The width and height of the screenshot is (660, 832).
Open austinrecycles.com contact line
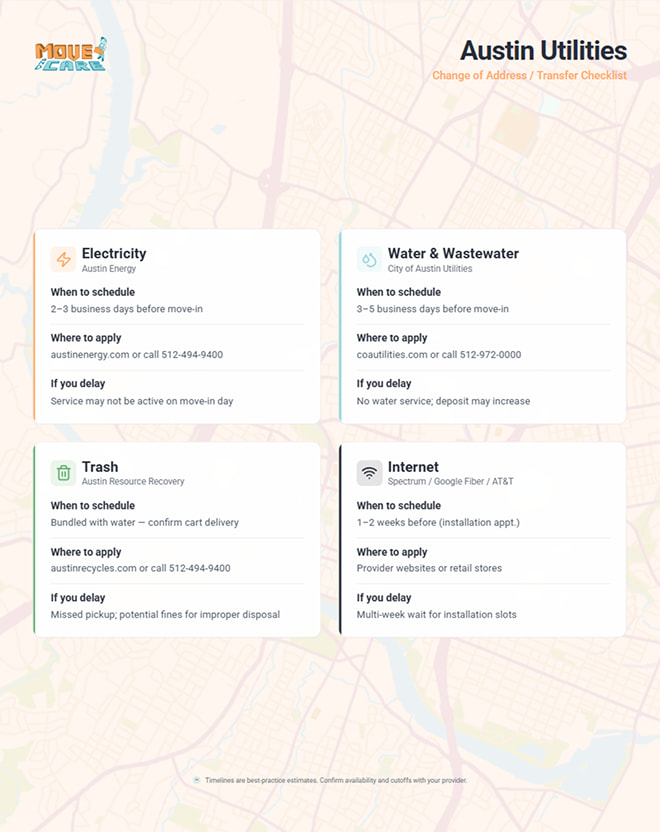(141, 568)
